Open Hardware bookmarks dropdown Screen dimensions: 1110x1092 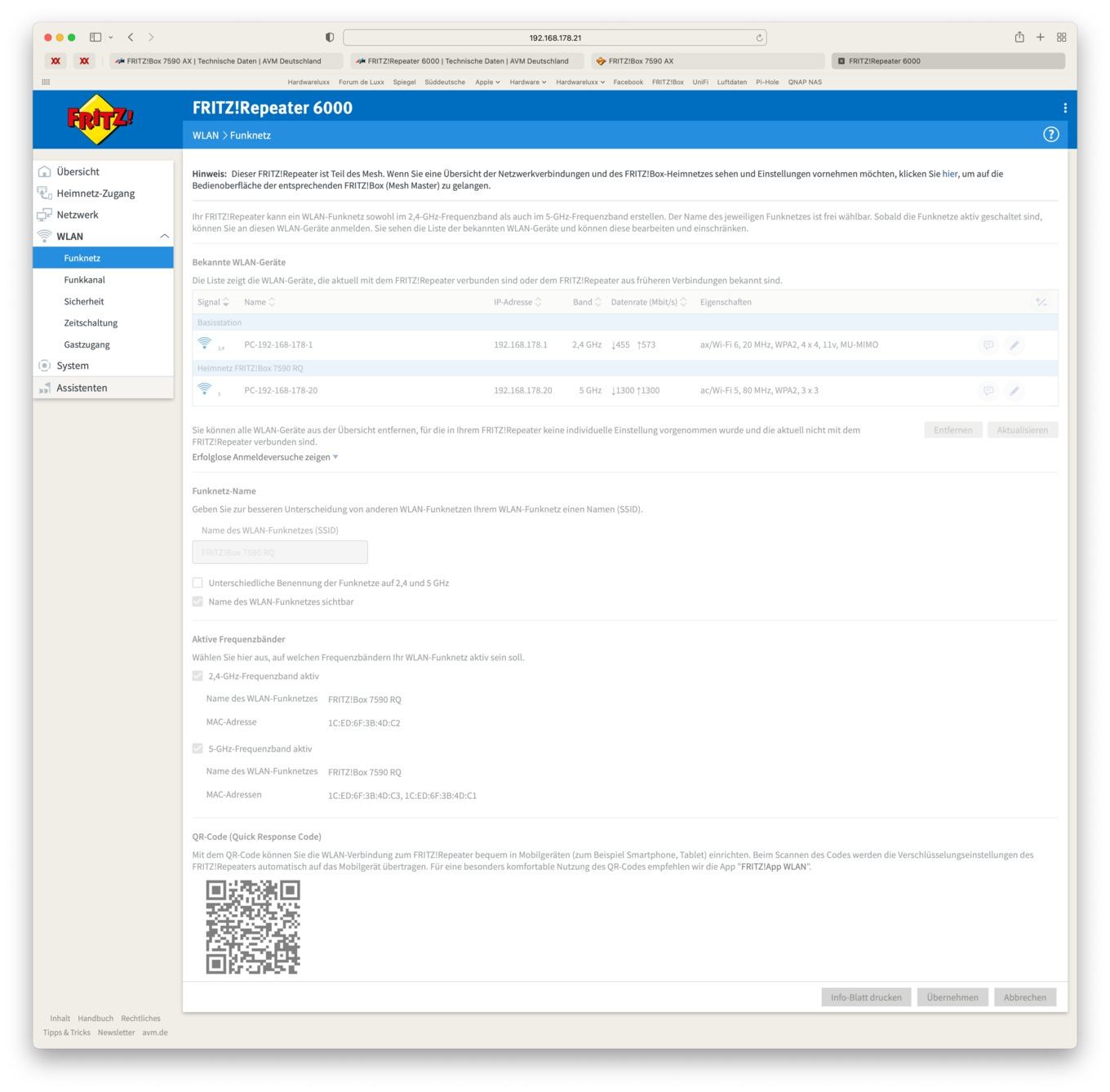(x=528, y=82)
